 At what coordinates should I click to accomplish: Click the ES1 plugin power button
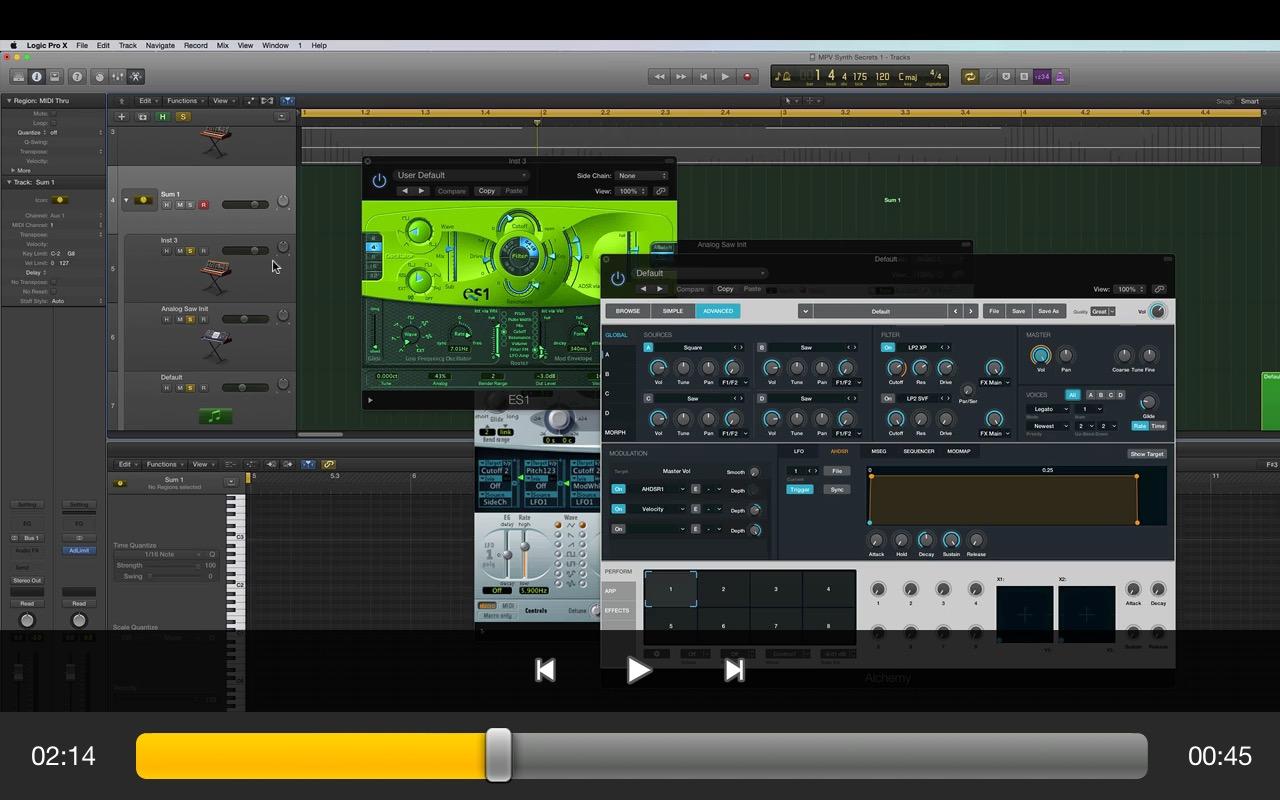[x=379, y=181]
